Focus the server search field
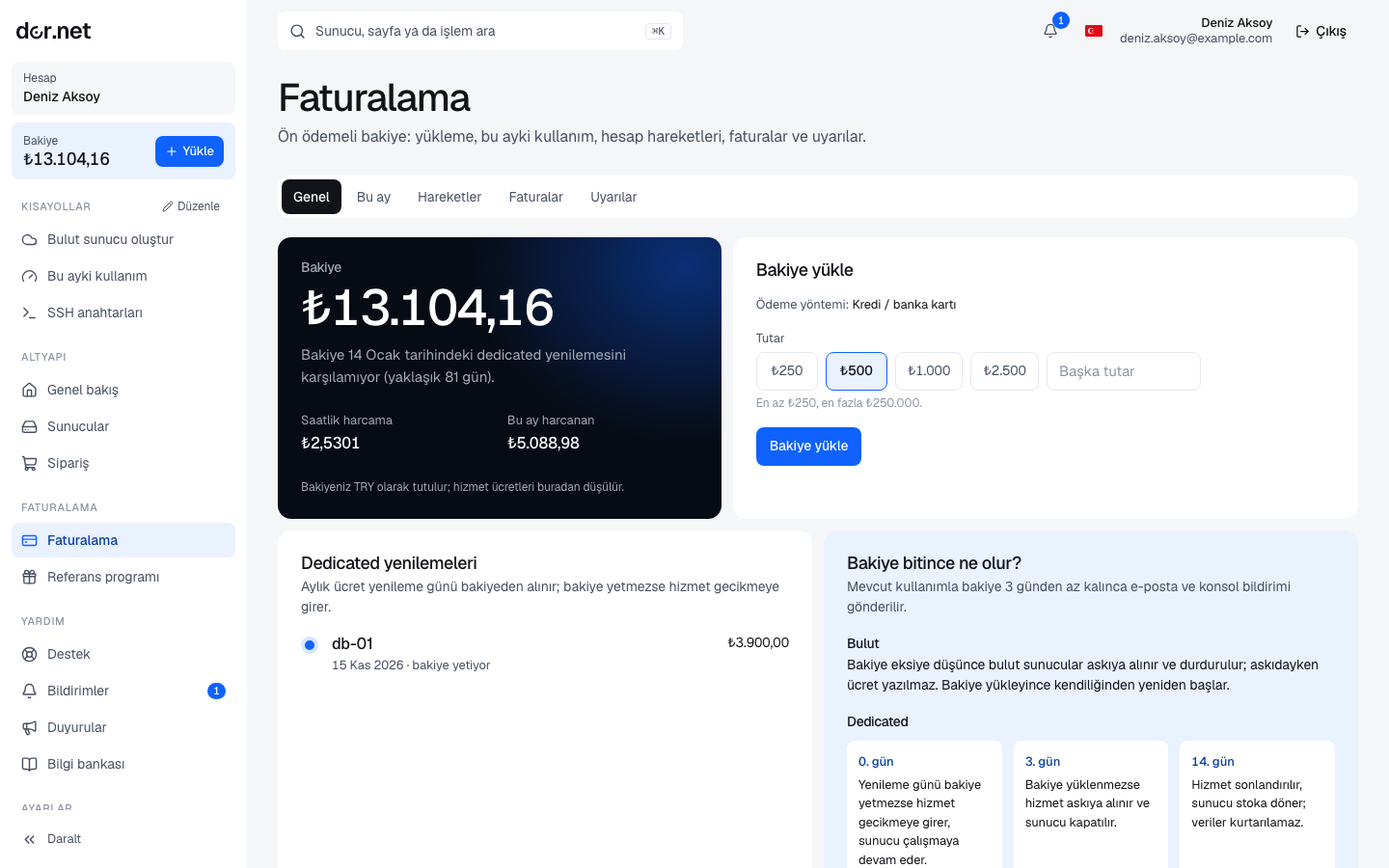Image resolution: width=1389 pixels, height=868 pixels. pos(480,31)
